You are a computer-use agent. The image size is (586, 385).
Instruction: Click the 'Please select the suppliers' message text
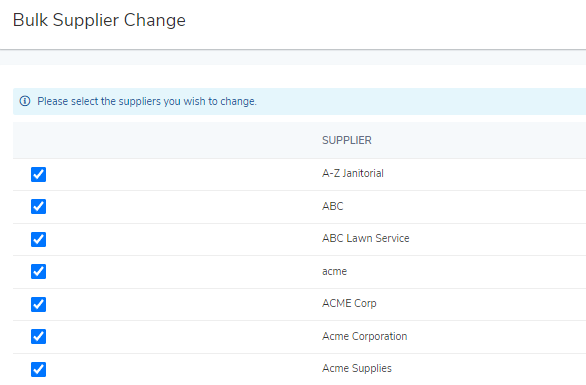tap(147, 101)
